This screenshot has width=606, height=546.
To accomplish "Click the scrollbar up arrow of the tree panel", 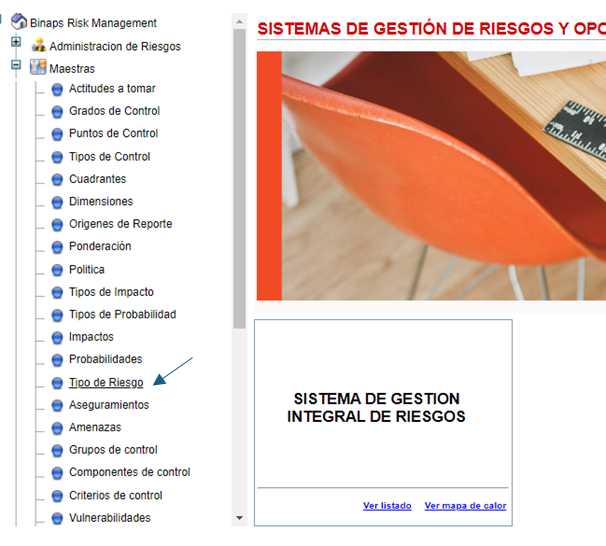I will tap(239, 22).
